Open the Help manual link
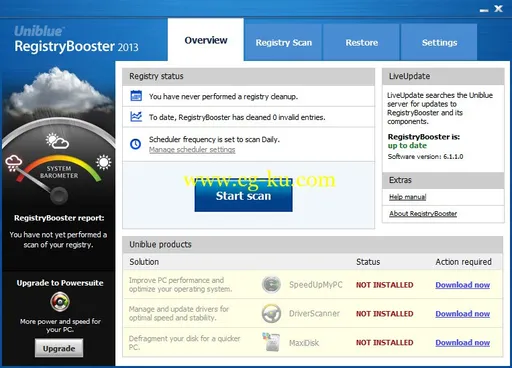 (408, 197)
